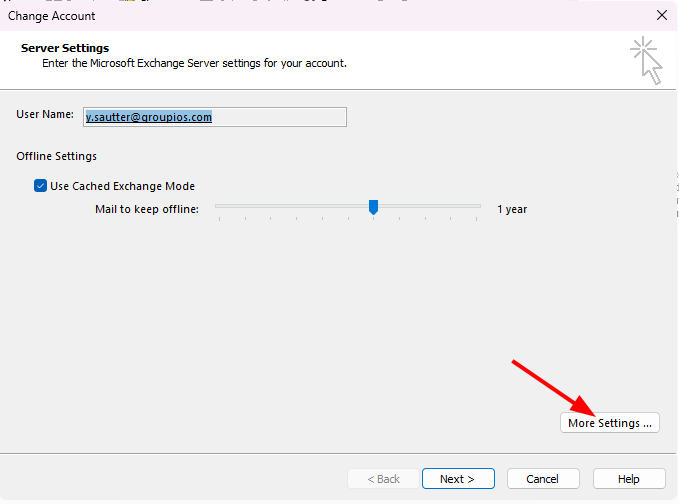Open More Settings for the account
The height and width of the screenshot is (504, 679).
click(x=609, y=423)
